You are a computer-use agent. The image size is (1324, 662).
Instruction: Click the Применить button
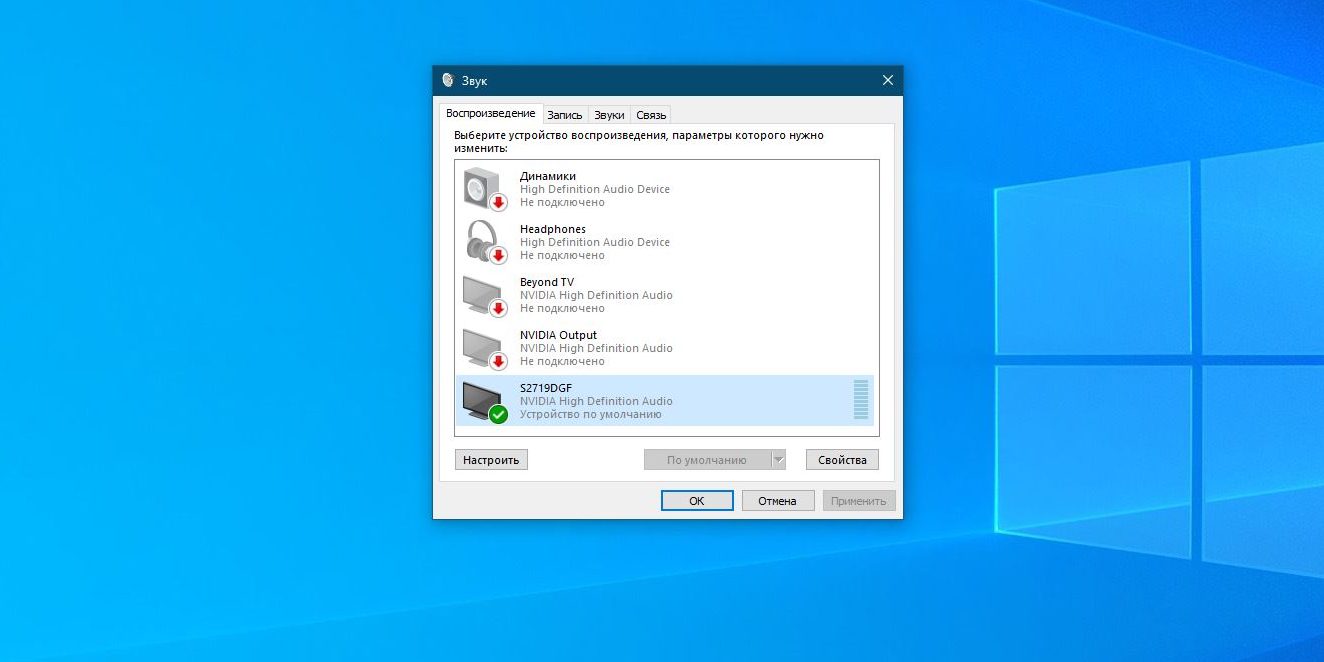859,500
